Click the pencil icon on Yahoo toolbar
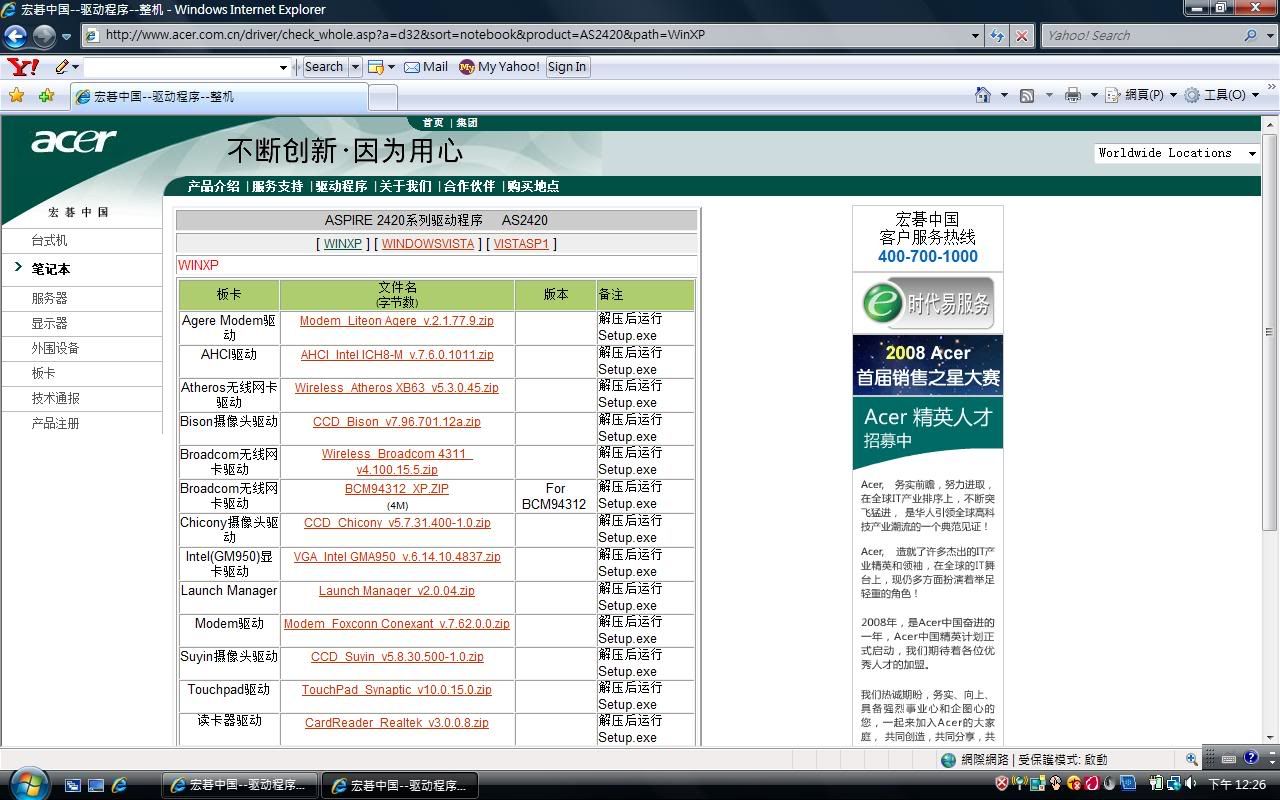Viewport: 1280px width, 800px height. pos(62,67)
